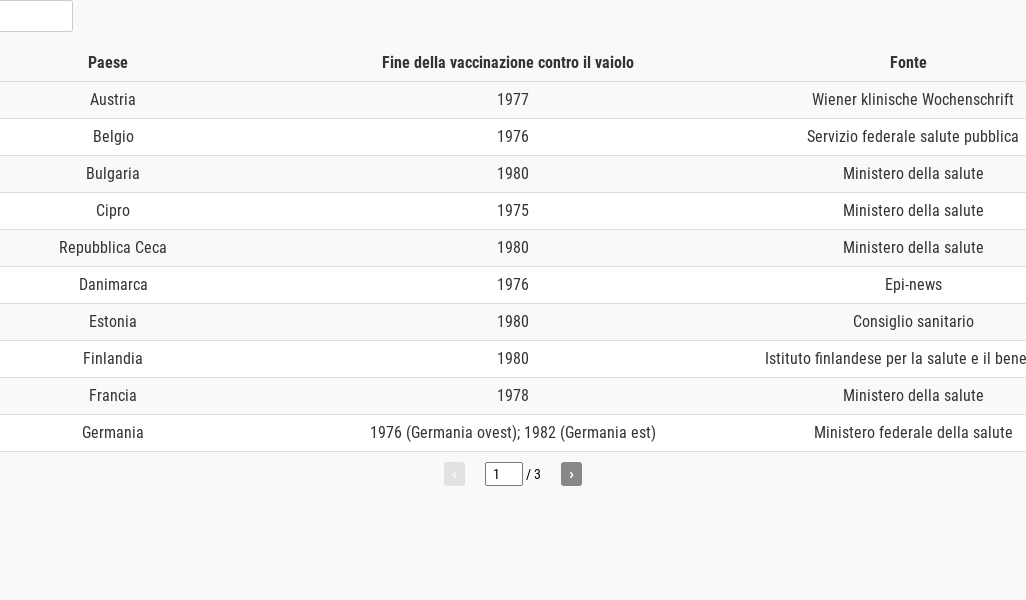Screen dimensions: 1026x600
Task: Click the Epi-news source cell
Action: tap(913, 285)
